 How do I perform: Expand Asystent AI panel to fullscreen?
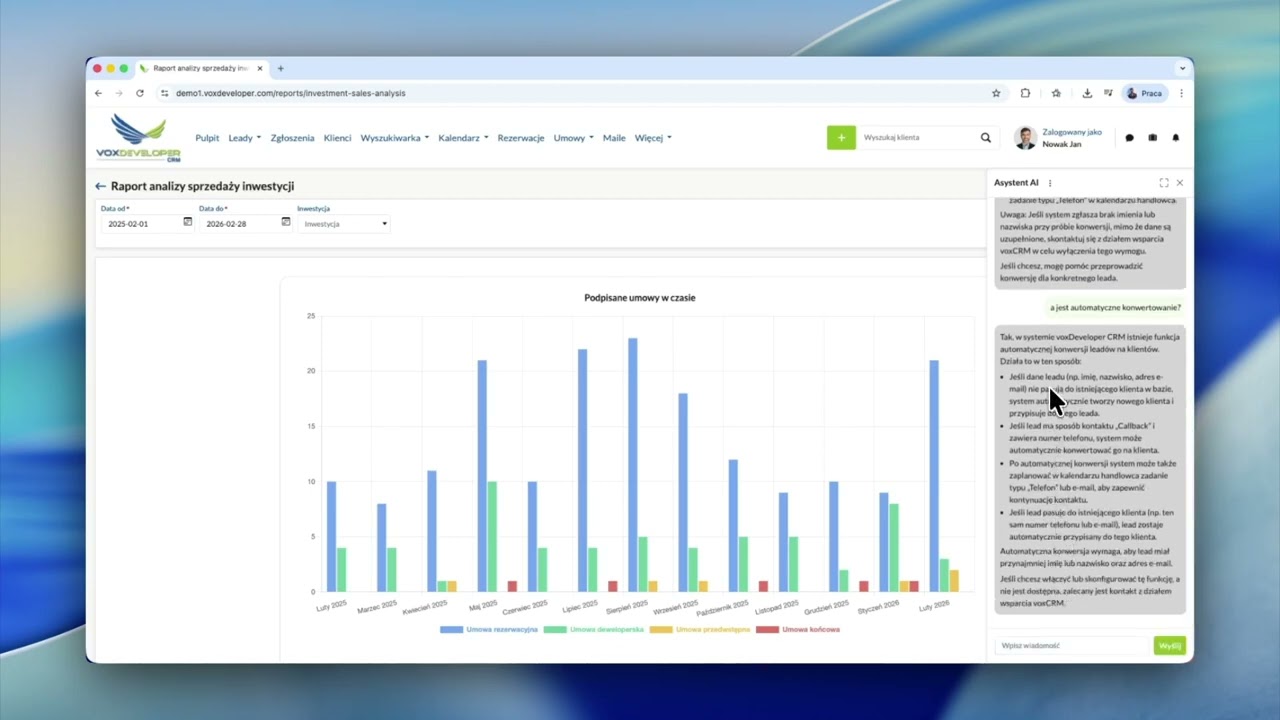[1164, 183]
